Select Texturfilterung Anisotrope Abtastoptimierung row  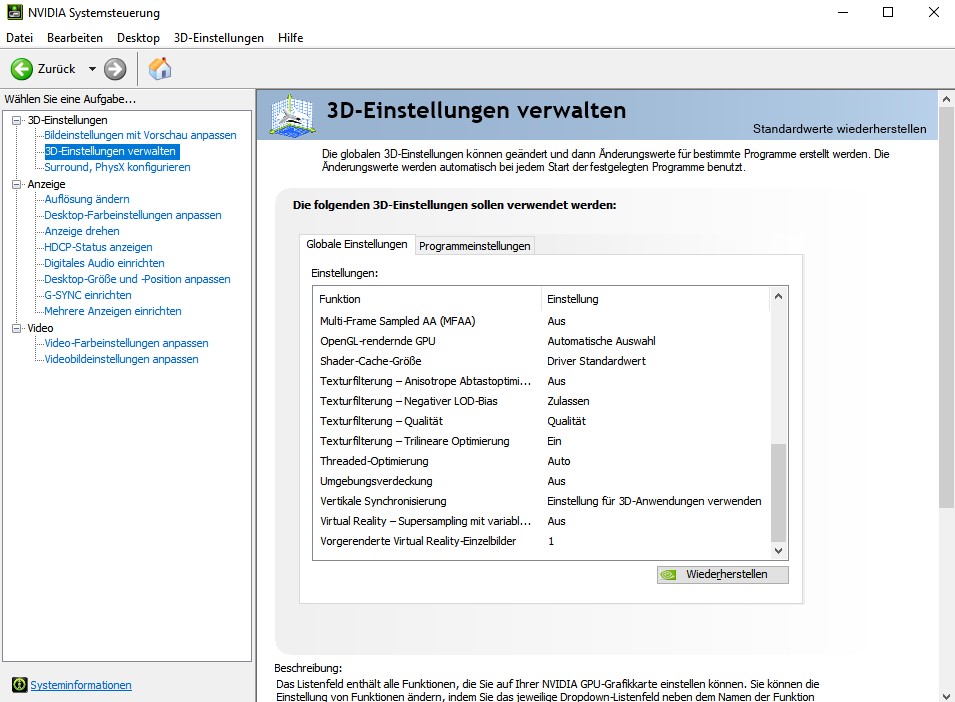tap(541, 381)
